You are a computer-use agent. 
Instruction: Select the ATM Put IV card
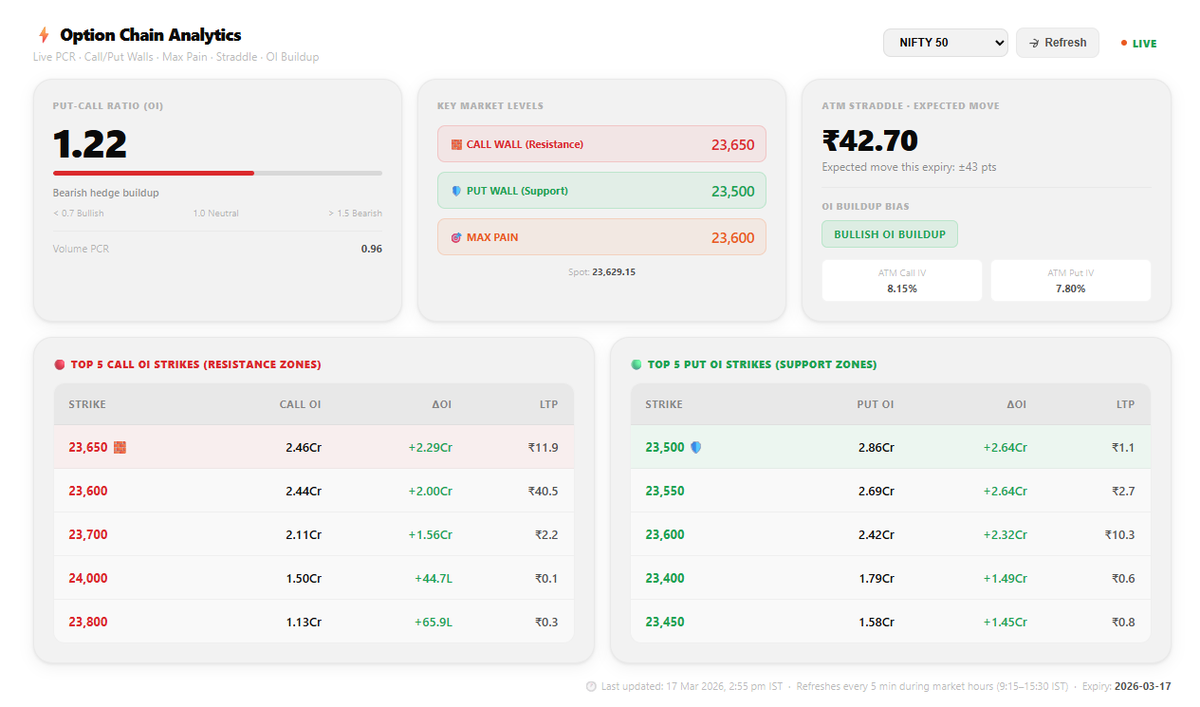[x=1070, y=279]
